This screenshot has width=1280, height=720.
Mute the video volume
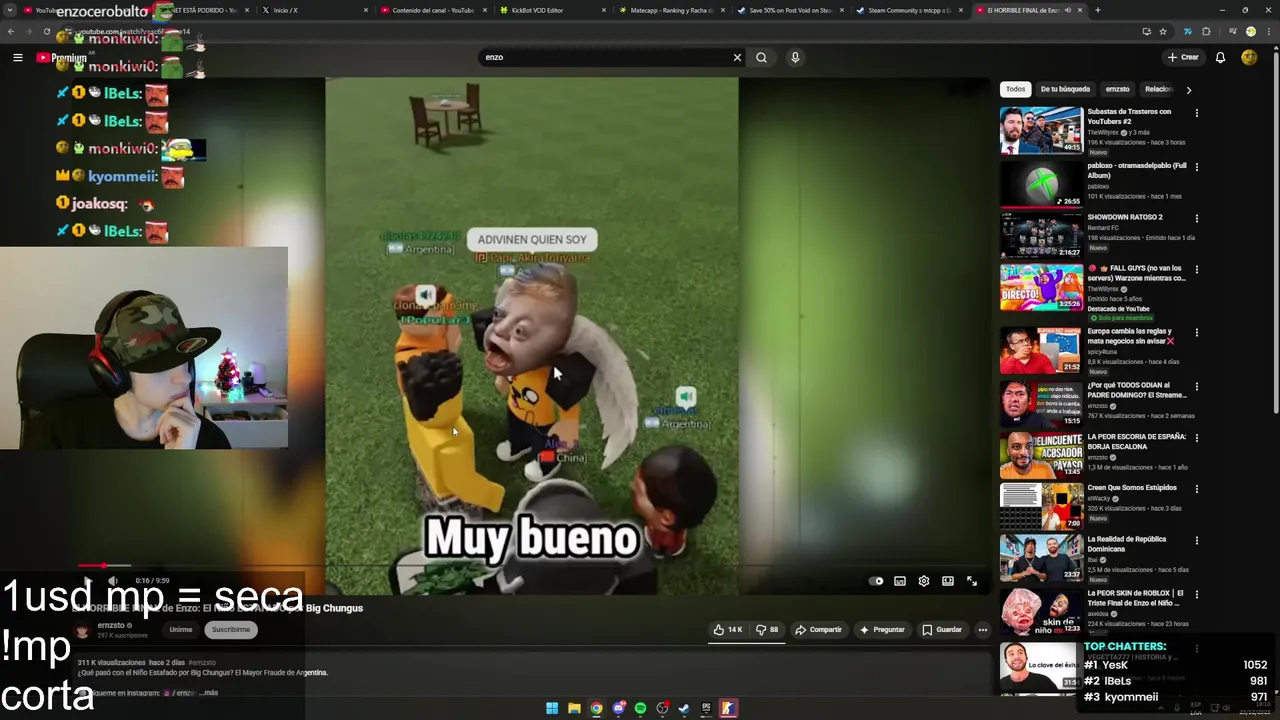(113, 581)
